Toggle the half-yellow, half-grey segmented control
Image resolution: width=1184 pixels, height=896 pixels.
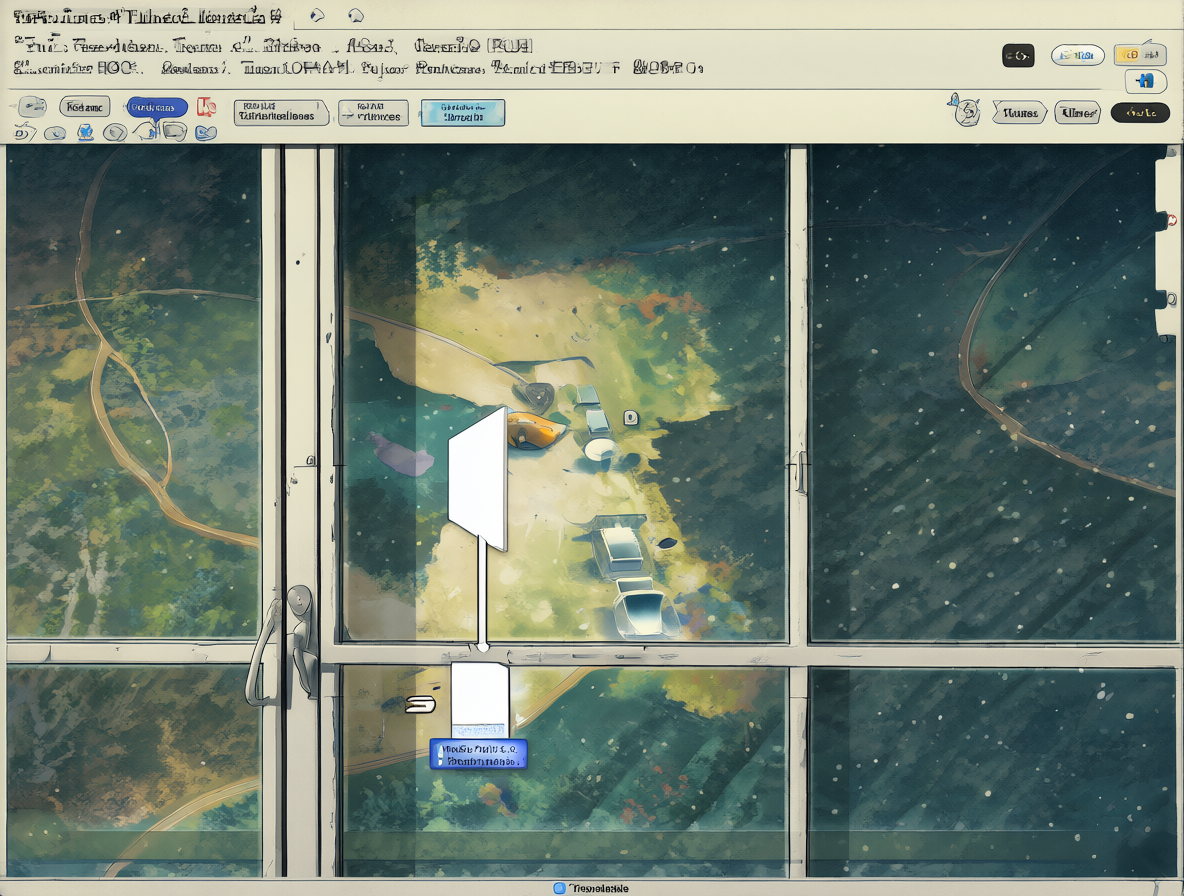pyautogui.click(x=1139, y=54)
